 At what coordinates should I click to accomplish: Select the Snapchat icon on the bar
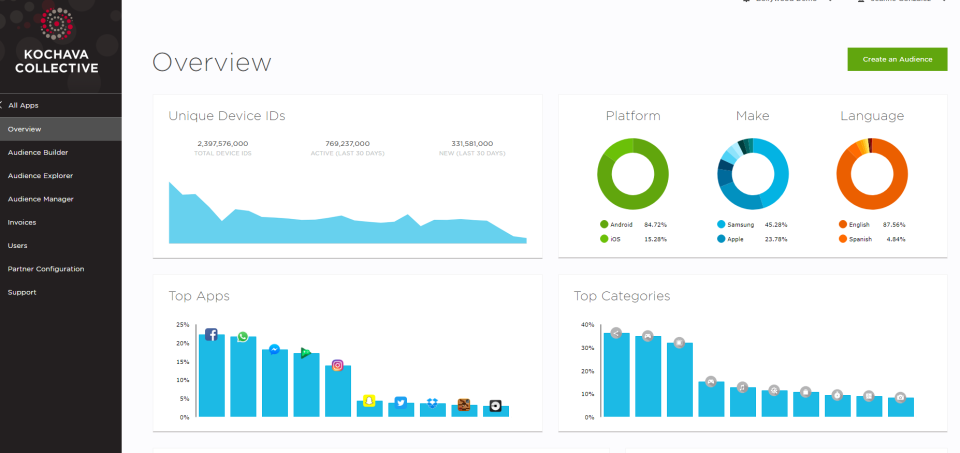coord(369,401)
